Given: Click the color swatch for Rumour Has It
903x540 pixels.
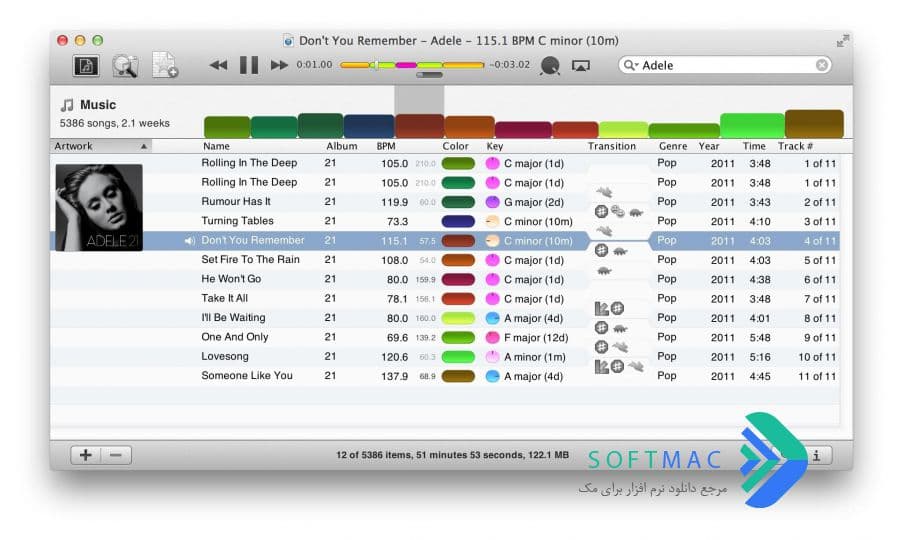Looking at the screenshot, I should (458, 202).
